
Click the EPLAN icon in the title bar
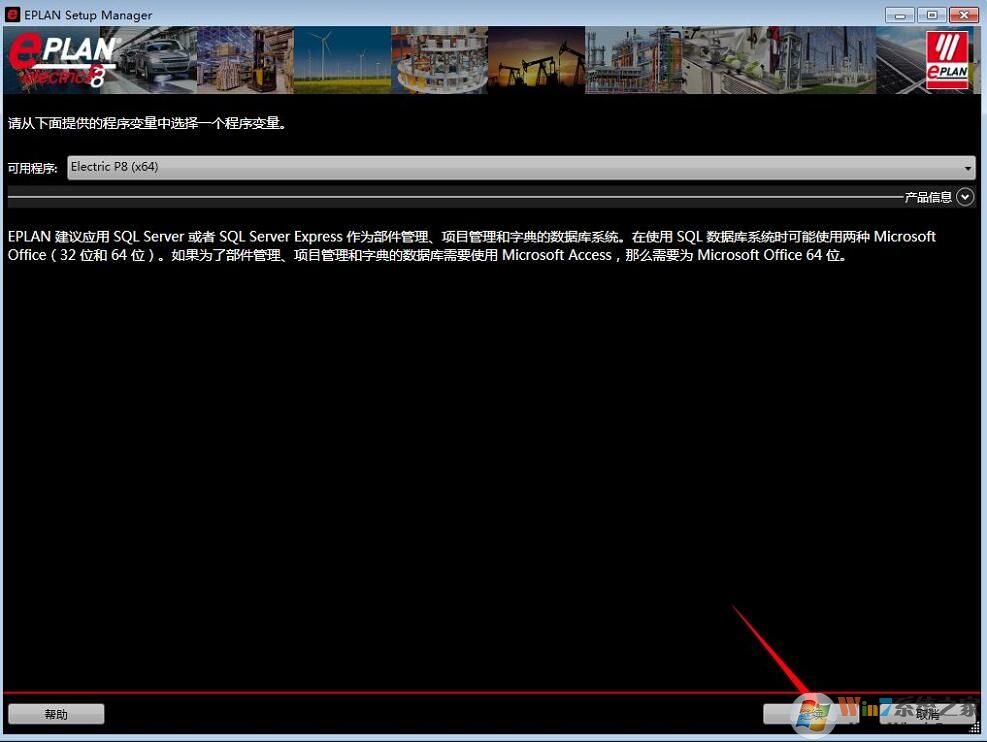pos(11,14)
